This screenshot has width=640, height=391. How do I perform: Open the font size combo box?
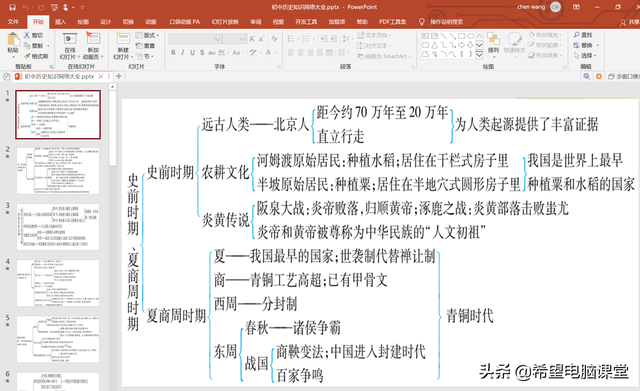tap(234, 39)
